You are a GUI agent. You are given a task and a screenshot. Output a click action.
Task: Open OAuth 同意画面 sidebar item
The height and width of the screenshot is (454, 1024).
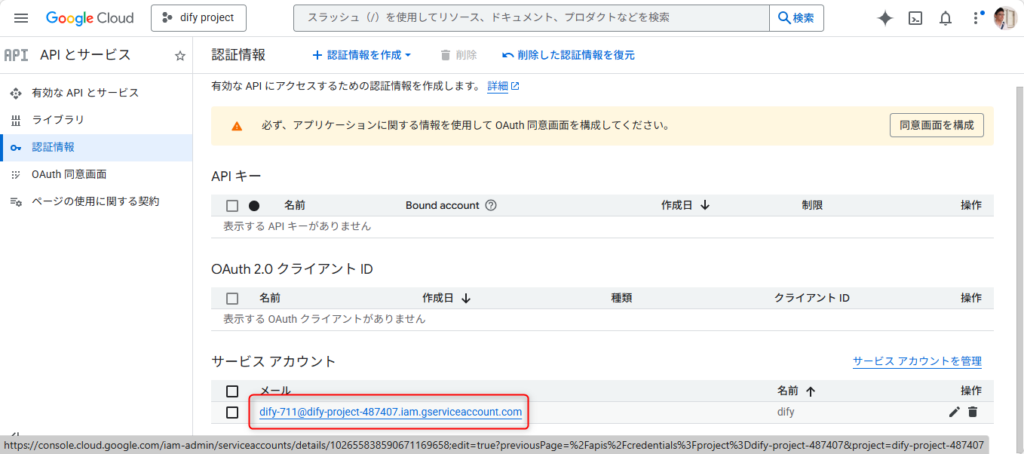(69, 174)
